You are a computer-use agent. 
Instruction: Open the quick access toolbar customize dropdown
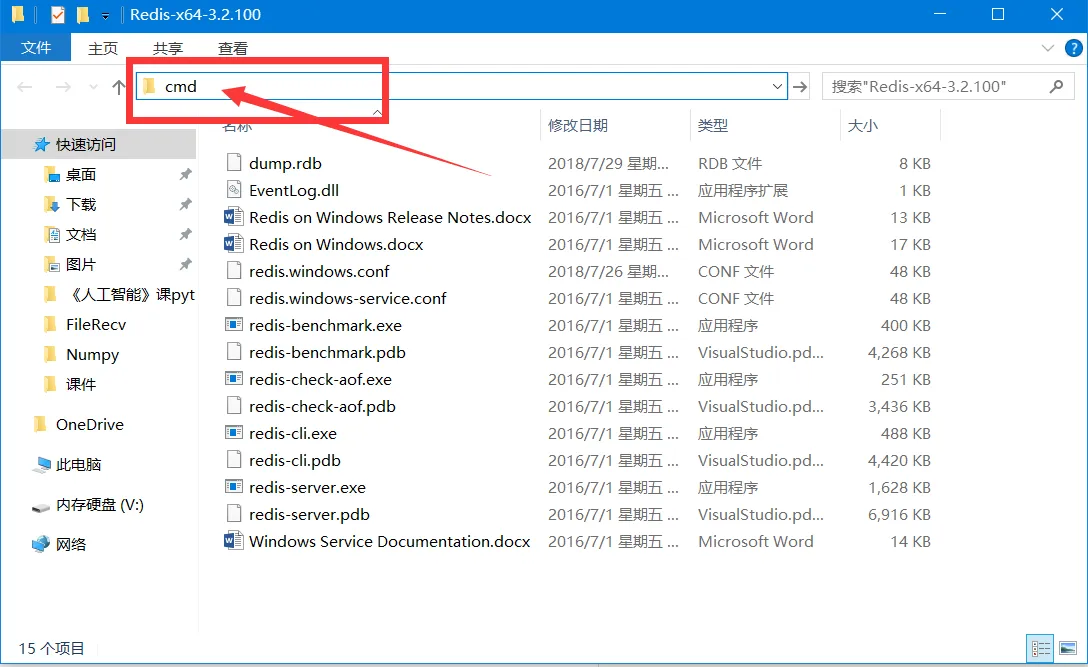(105, 15)
